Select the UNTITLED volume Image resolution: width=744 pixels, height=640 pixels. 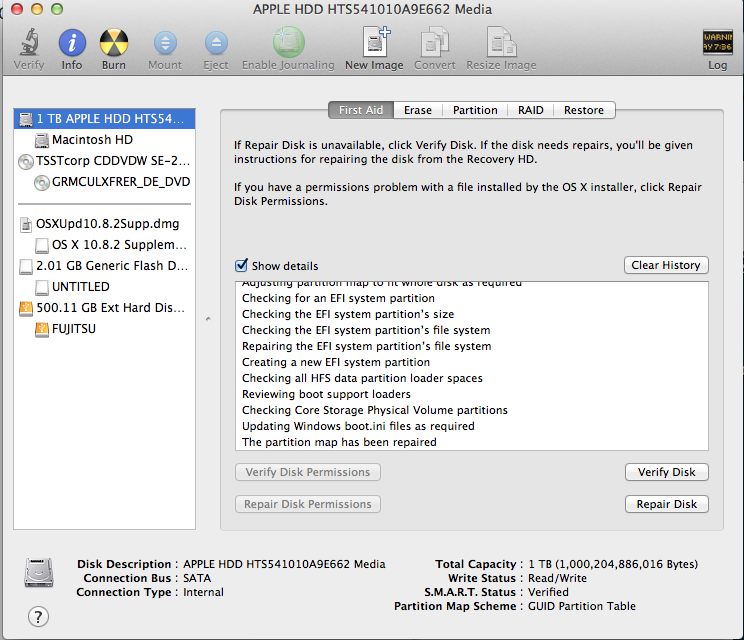[x=104, y=287]
